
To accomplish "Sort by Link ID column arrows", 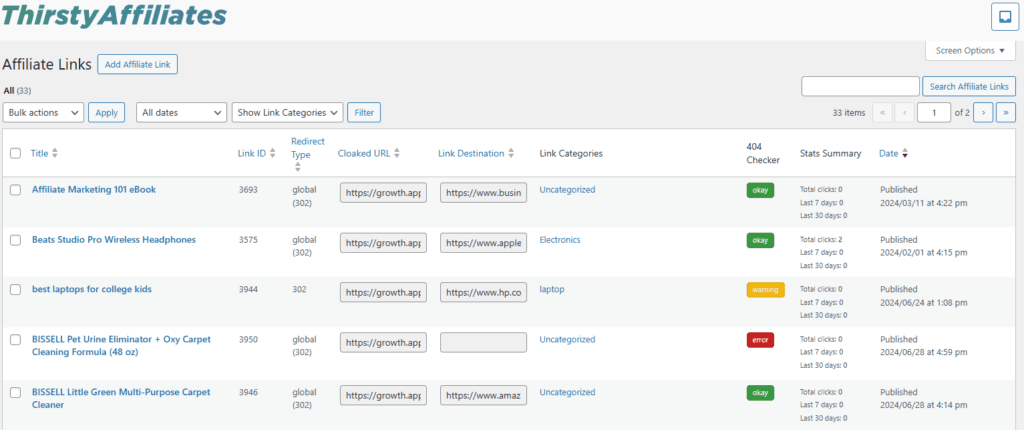I will click(272, 154).
